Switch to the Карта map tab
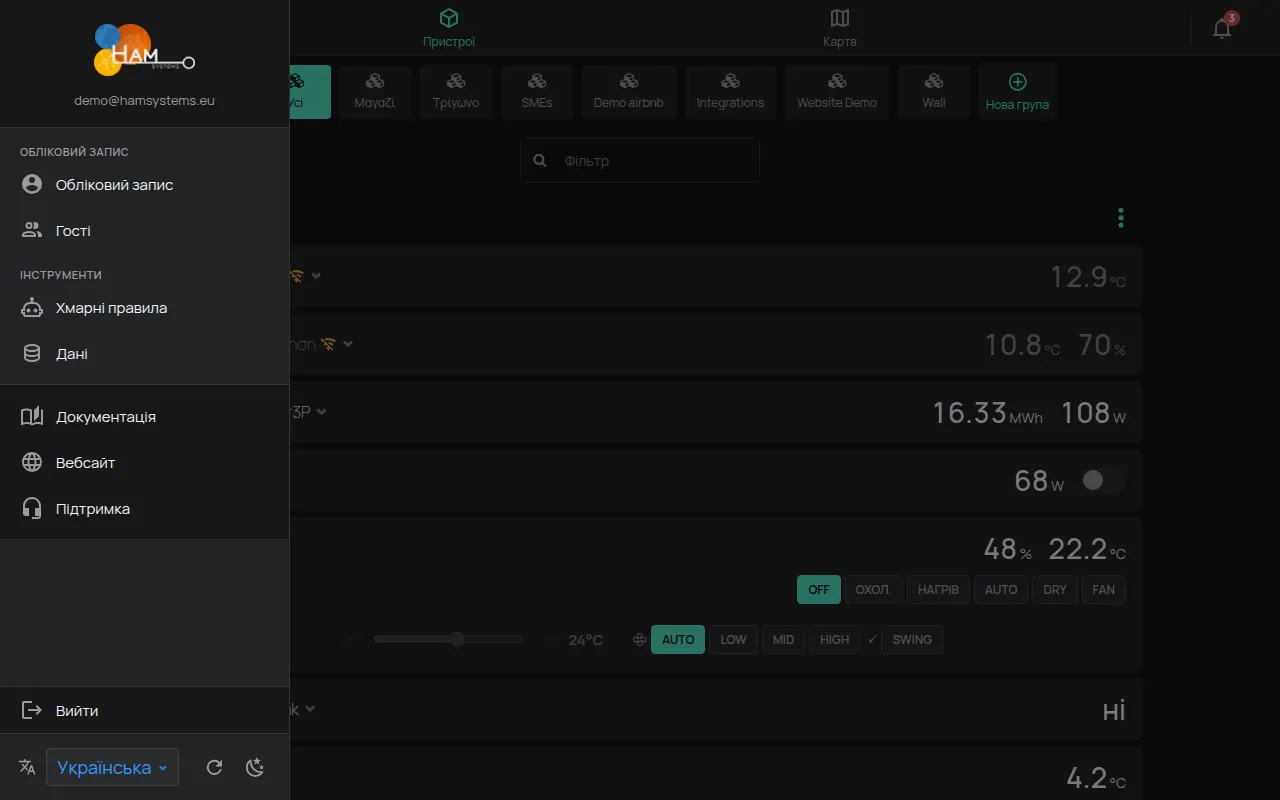Viewport: 1280px width, 800px height. tap(840, 28)
